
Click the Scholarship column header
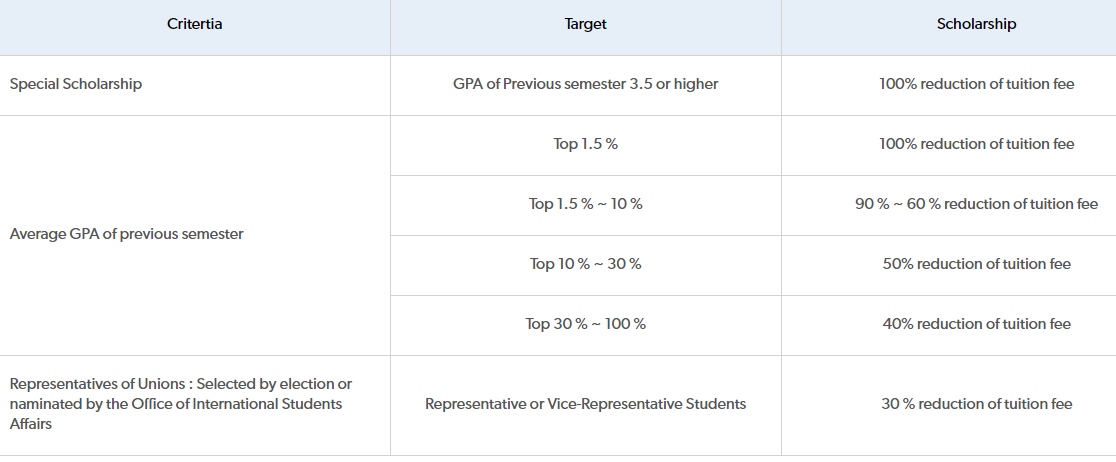click(x=976, y=24)
